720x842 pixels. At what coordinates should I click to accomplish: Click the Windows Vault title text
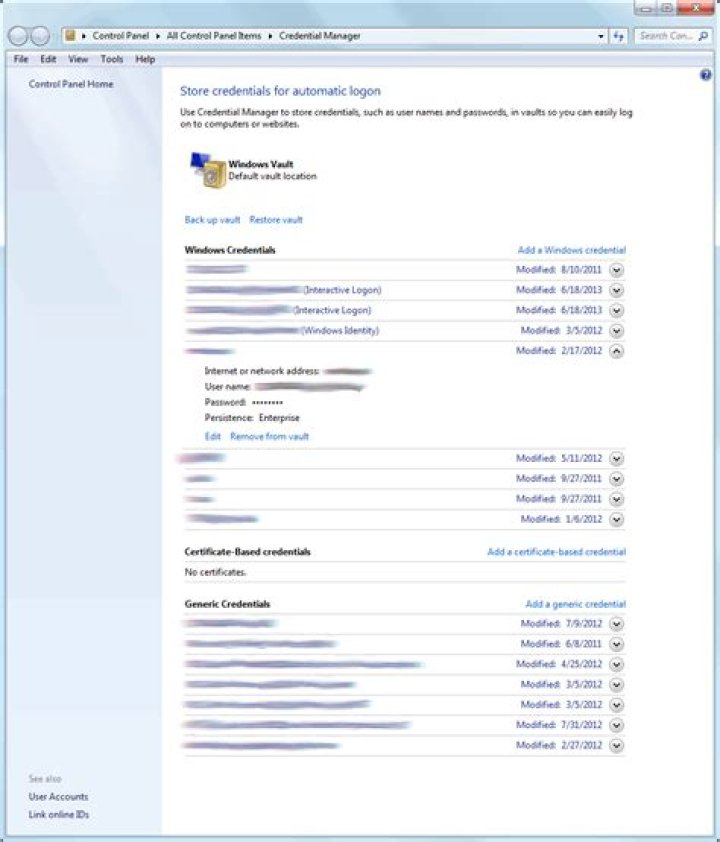pos(261,164)
